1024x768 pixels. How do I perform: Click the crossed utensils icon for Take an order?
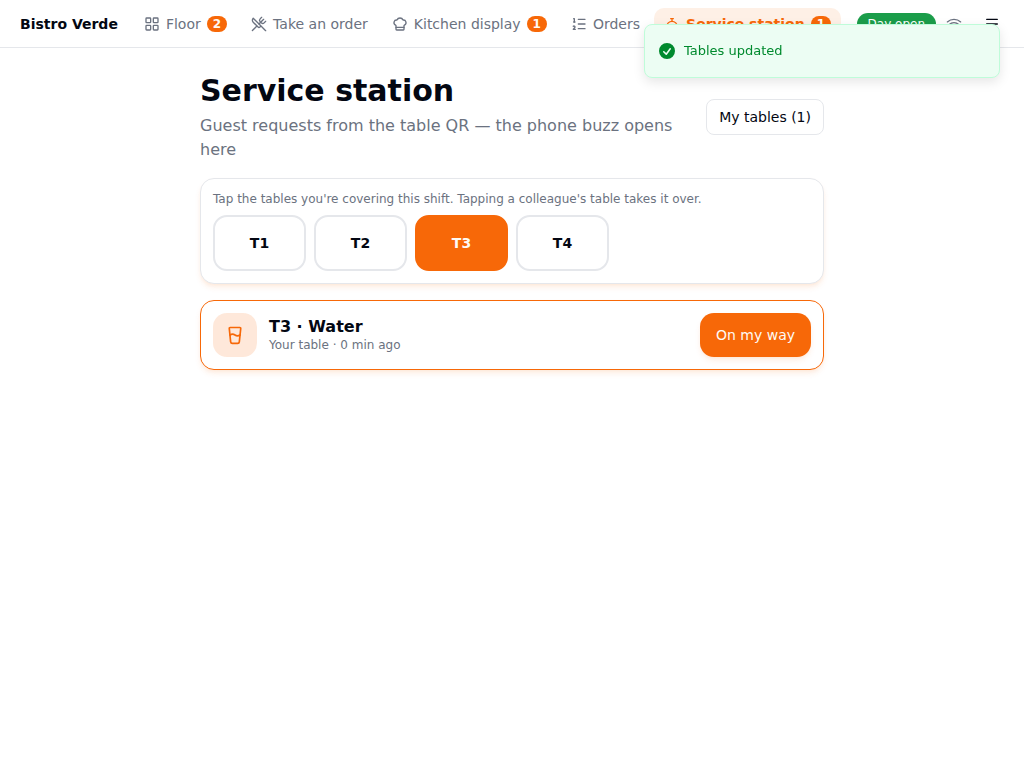coord(259,24)
